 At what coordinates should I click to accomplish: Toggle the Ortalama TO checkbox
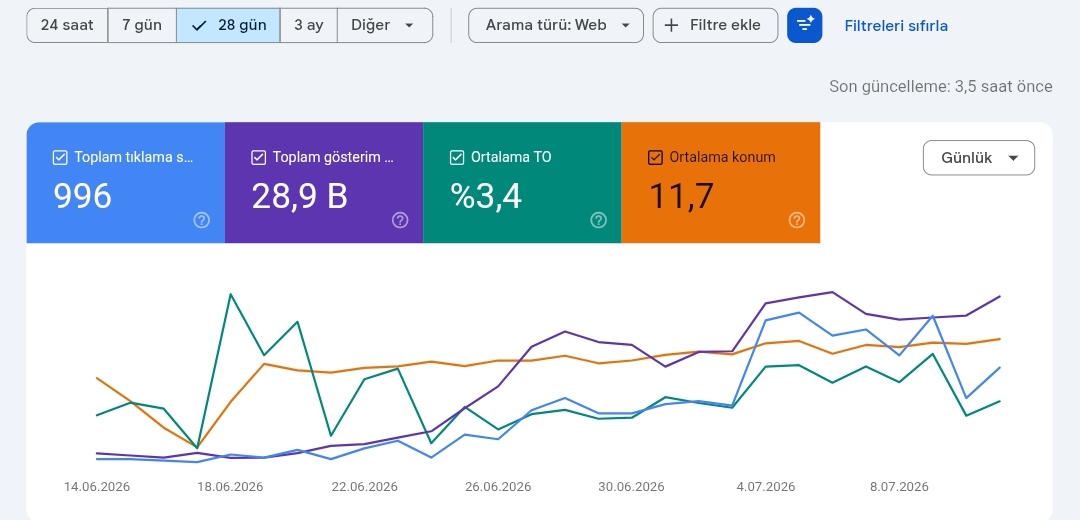pos(457,158)
